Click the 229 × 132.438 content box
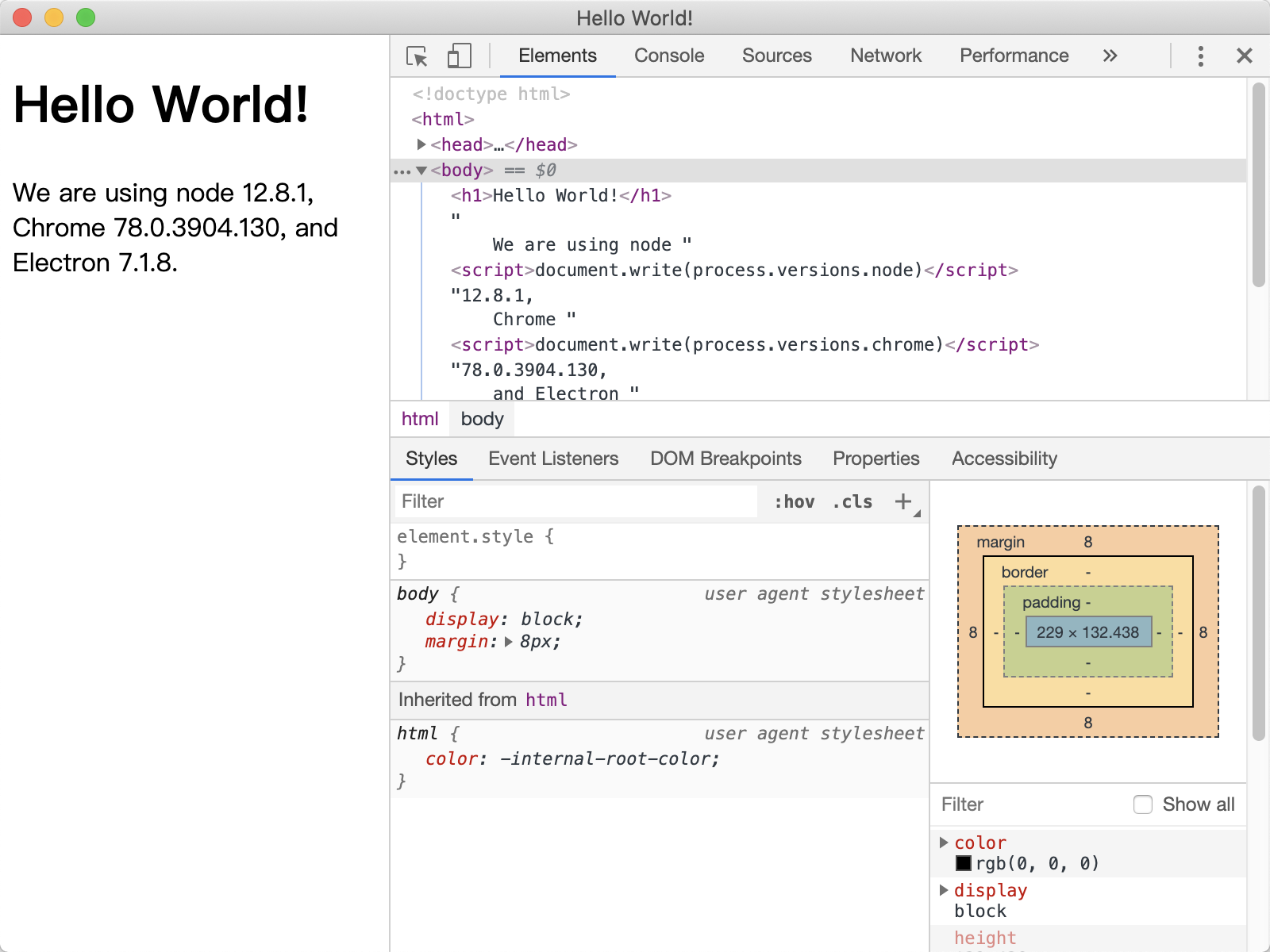This screenshot has height=952, width=1270. point(1088,632)
